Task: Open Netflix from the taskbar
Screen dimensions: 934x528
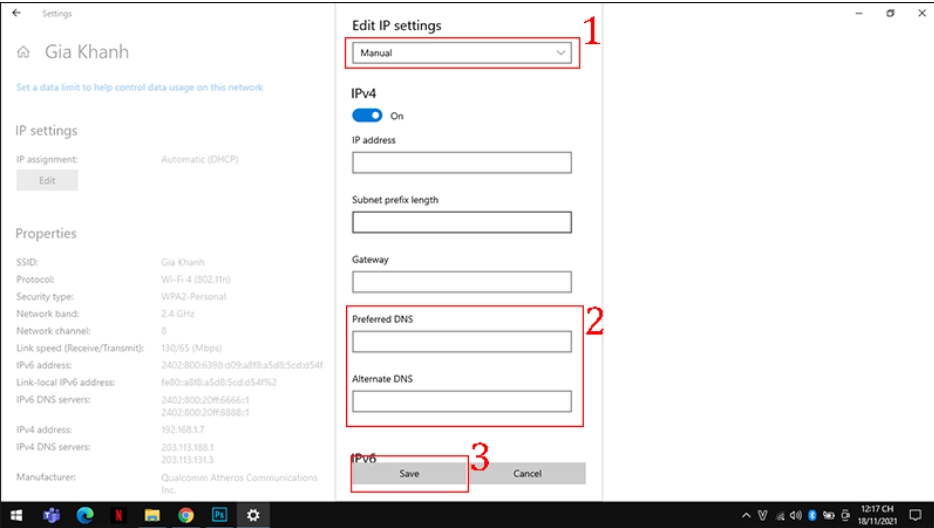Action: (x=118, y=515)
